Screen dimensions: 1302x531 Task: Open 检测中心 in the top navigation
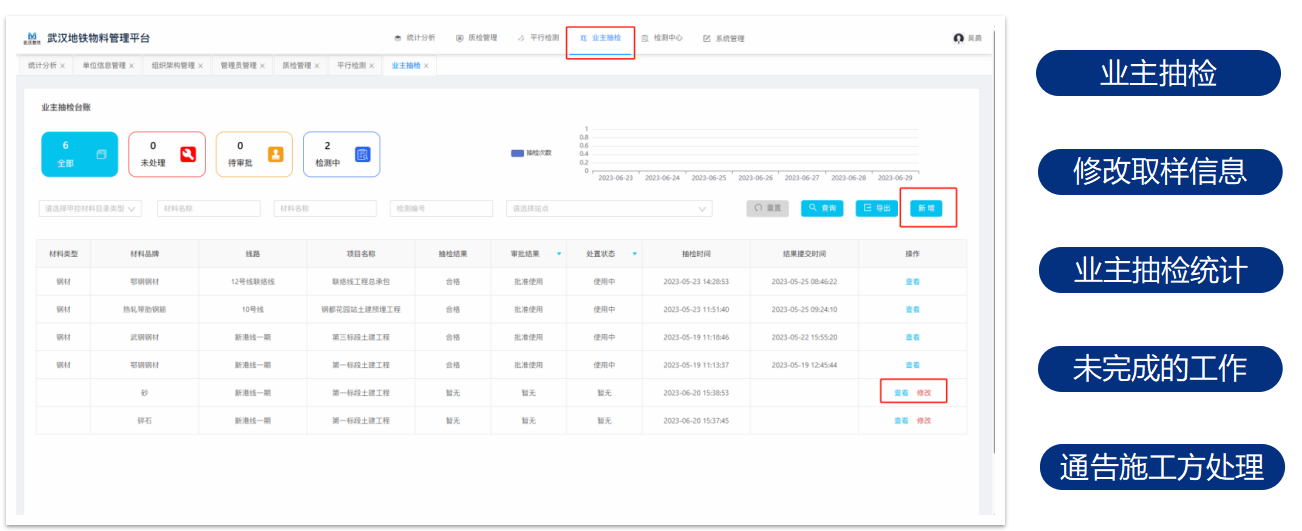click(662, 38)
